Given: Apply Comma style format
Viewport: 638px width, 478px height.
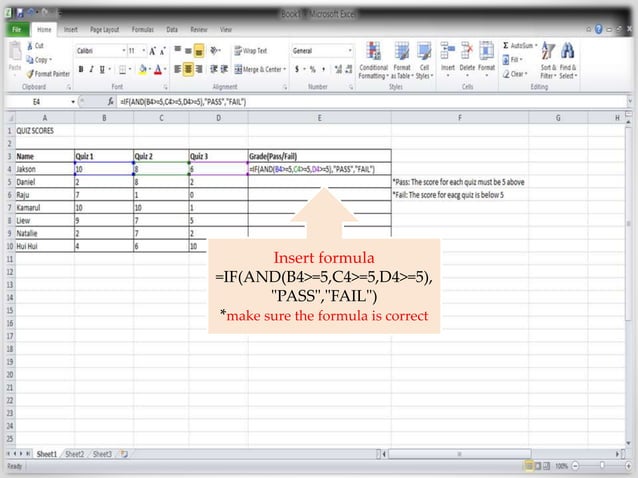Looking at the screenshot, I should 323,70.
